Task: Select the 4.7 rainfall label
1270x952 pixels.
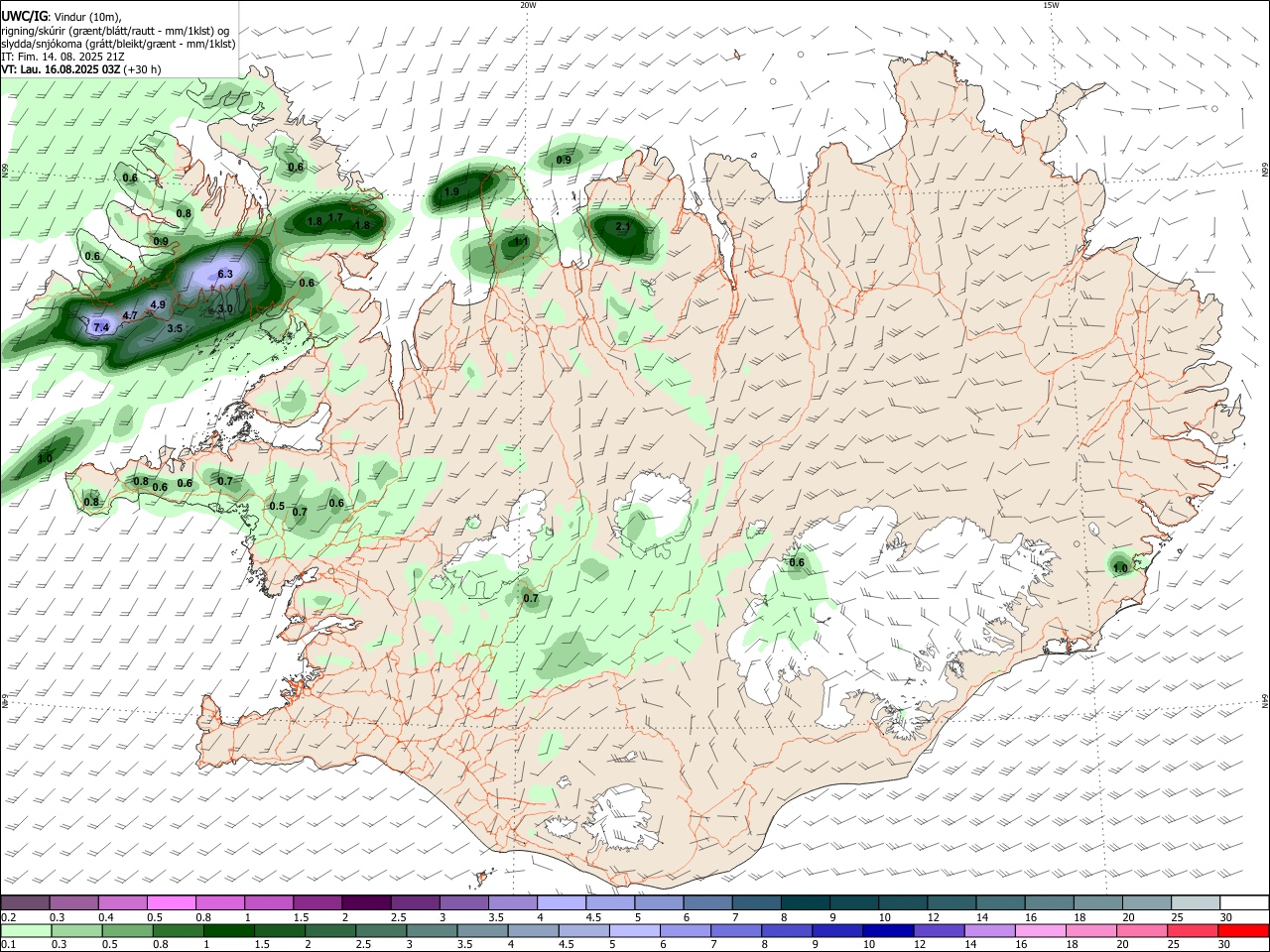Action: (x=130, y=315)
